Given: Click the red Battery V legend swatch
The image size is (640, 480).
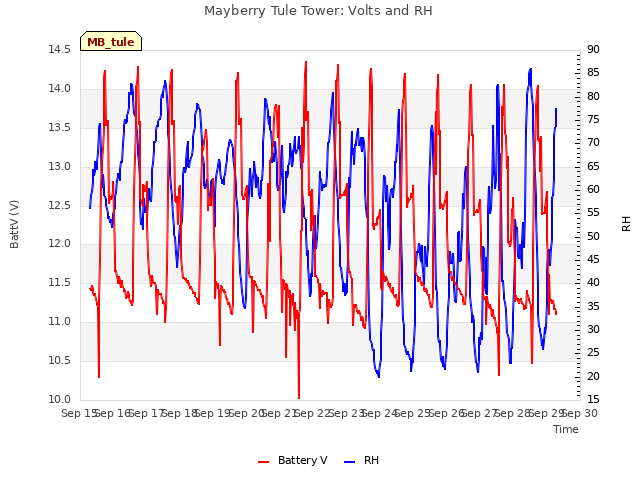Looking at the screenshot, I should point(264,462).
